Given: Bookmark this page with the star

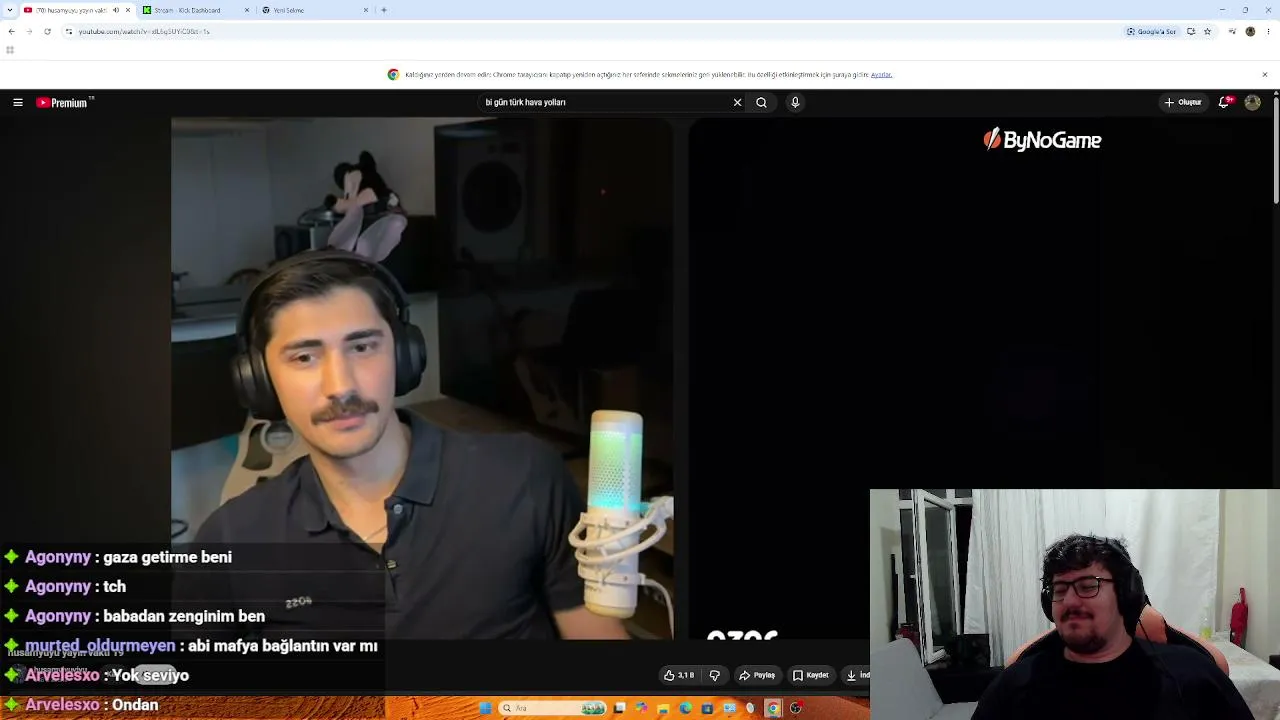Looking at the screenshot, I should click(x=1207, y=31).
